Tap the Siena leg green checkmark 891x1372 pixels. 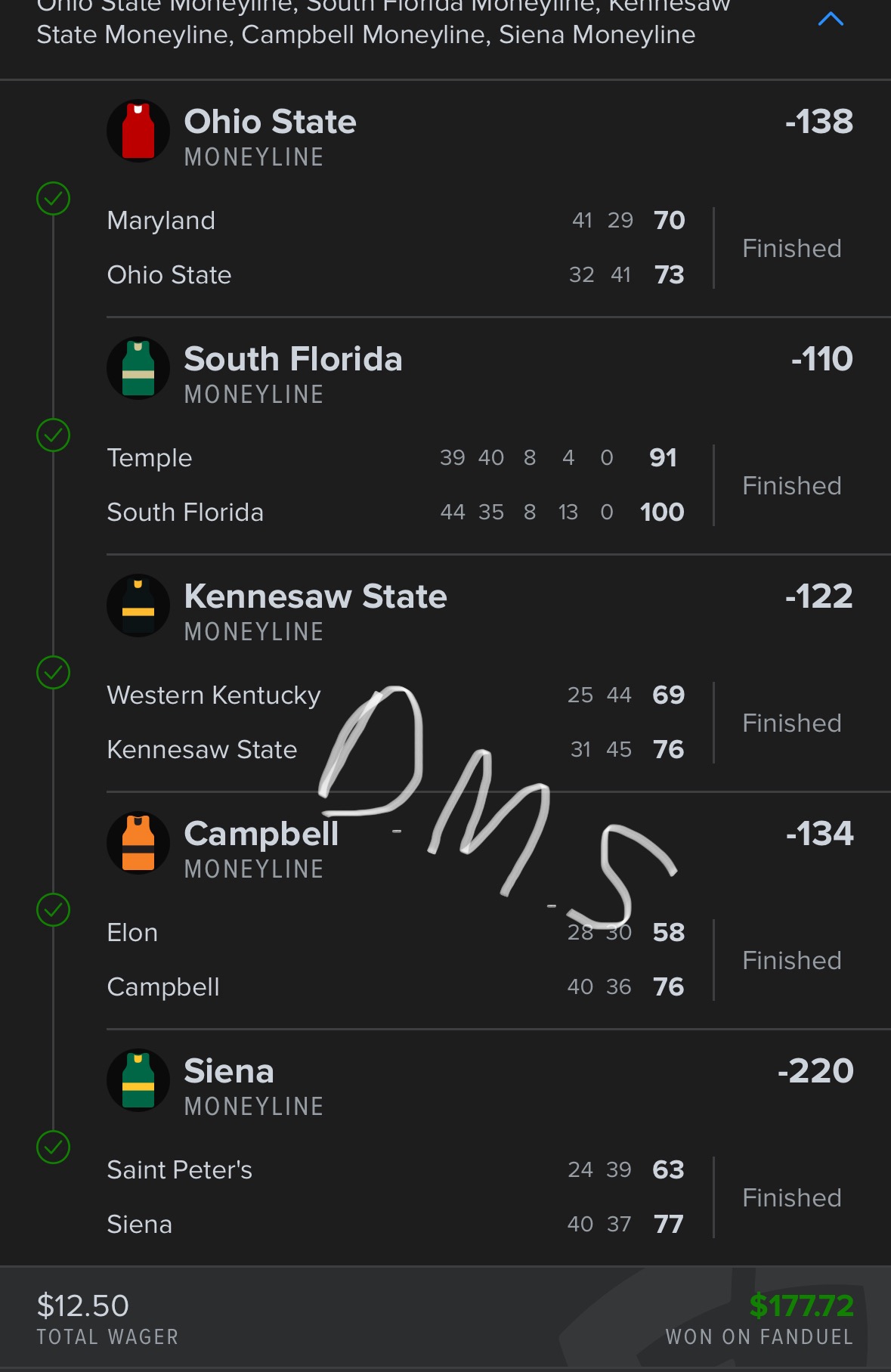(x=54, y=1147)
